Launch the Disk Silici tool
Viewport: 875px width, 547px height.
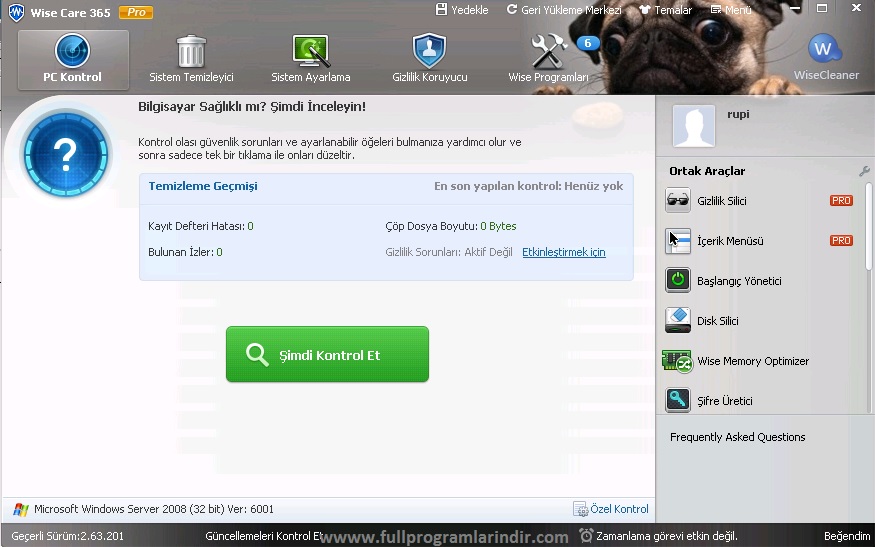677,321
